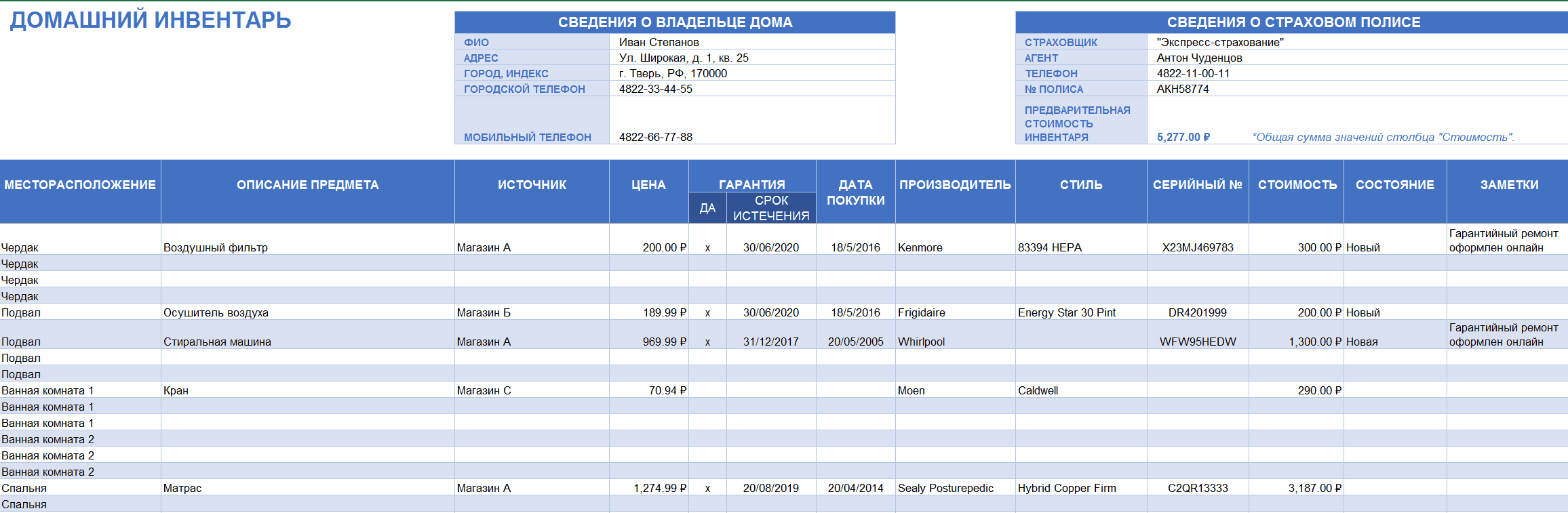Screen dimensions: 1568x513
Task: Select the manufacturer cell "Frigidaire"
Action: tap(956, 312)
